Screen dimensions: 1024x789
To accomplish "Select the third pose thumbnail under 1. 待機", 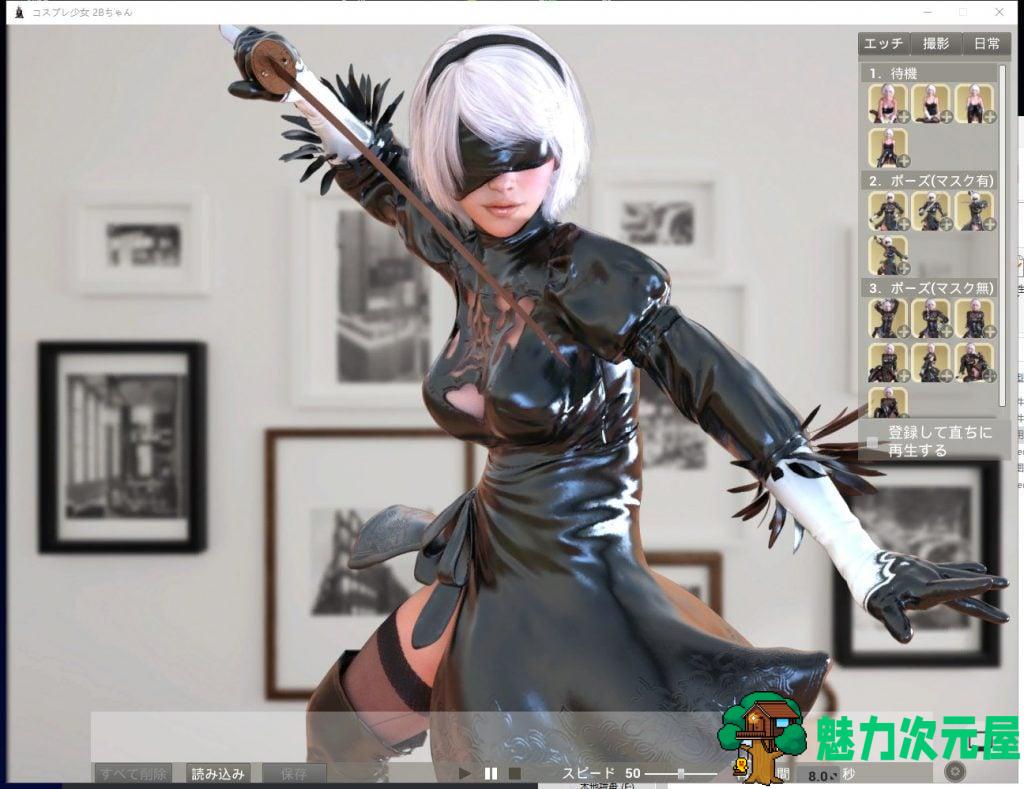I will pos(975,104).
